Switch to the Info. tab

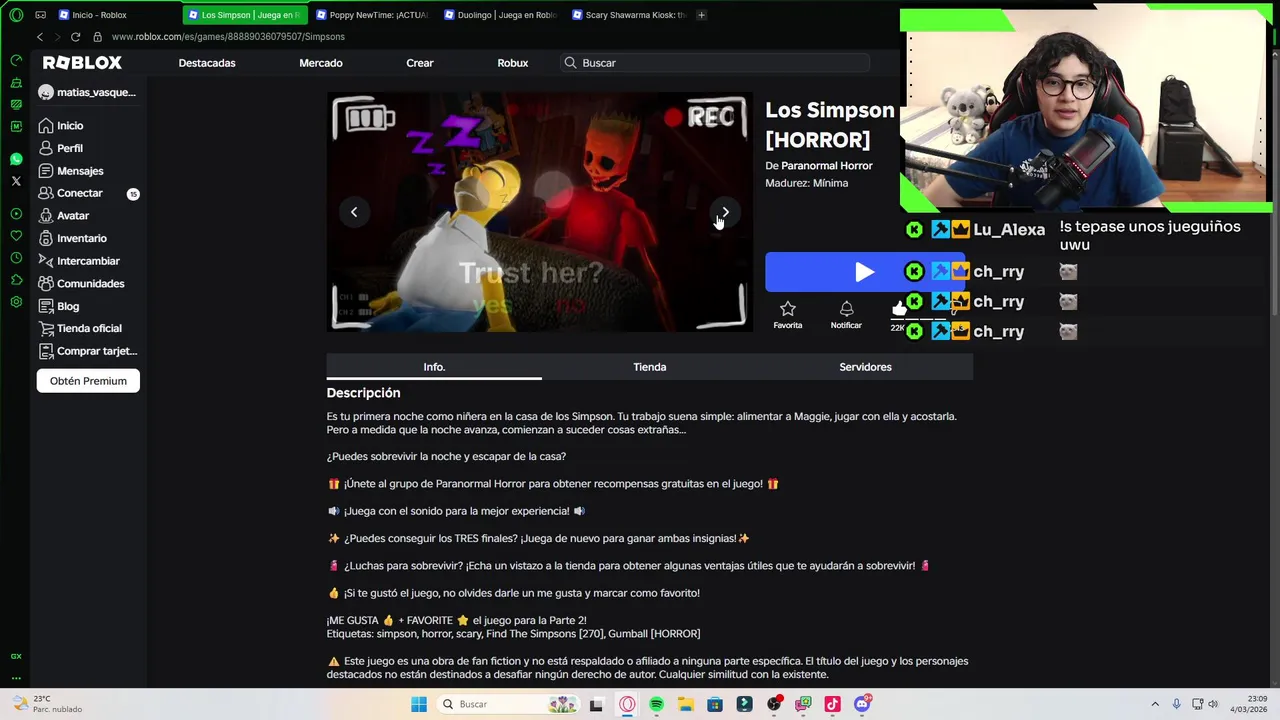pyautogui.click(x=434, y=367)
